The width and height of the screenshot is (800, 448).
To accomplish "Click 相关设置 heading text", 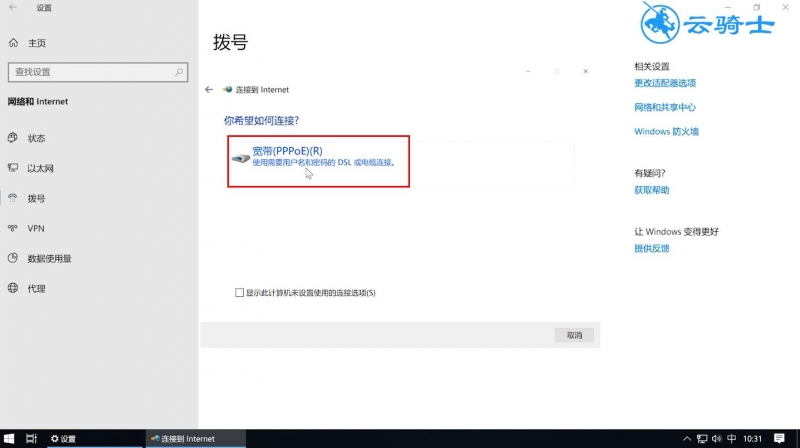I will (652, 66).
